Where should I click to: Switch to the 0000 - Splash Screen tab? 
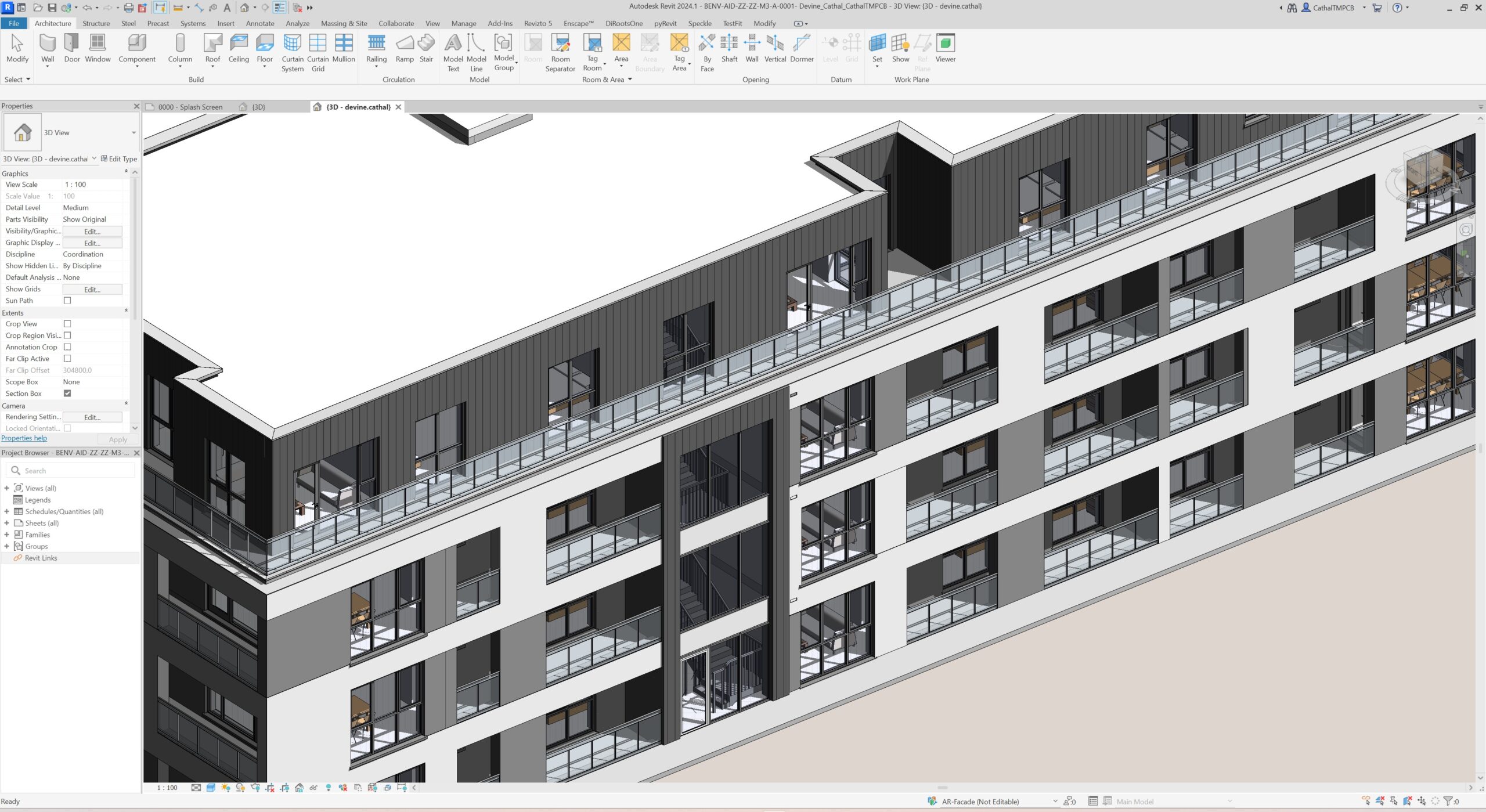pyautogui.click(x=192, y=107)
